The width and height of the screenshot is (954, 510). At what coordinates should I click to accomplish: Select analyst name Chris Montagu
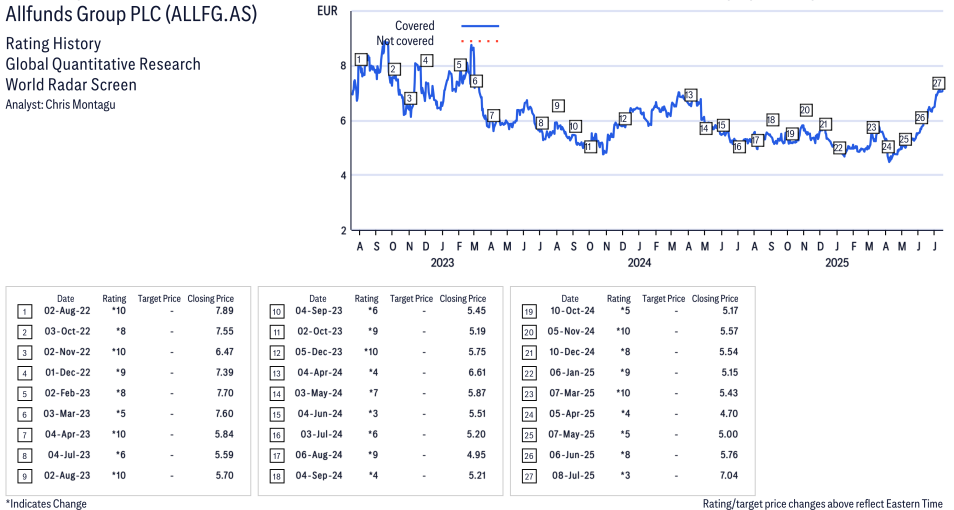(80, 104)
